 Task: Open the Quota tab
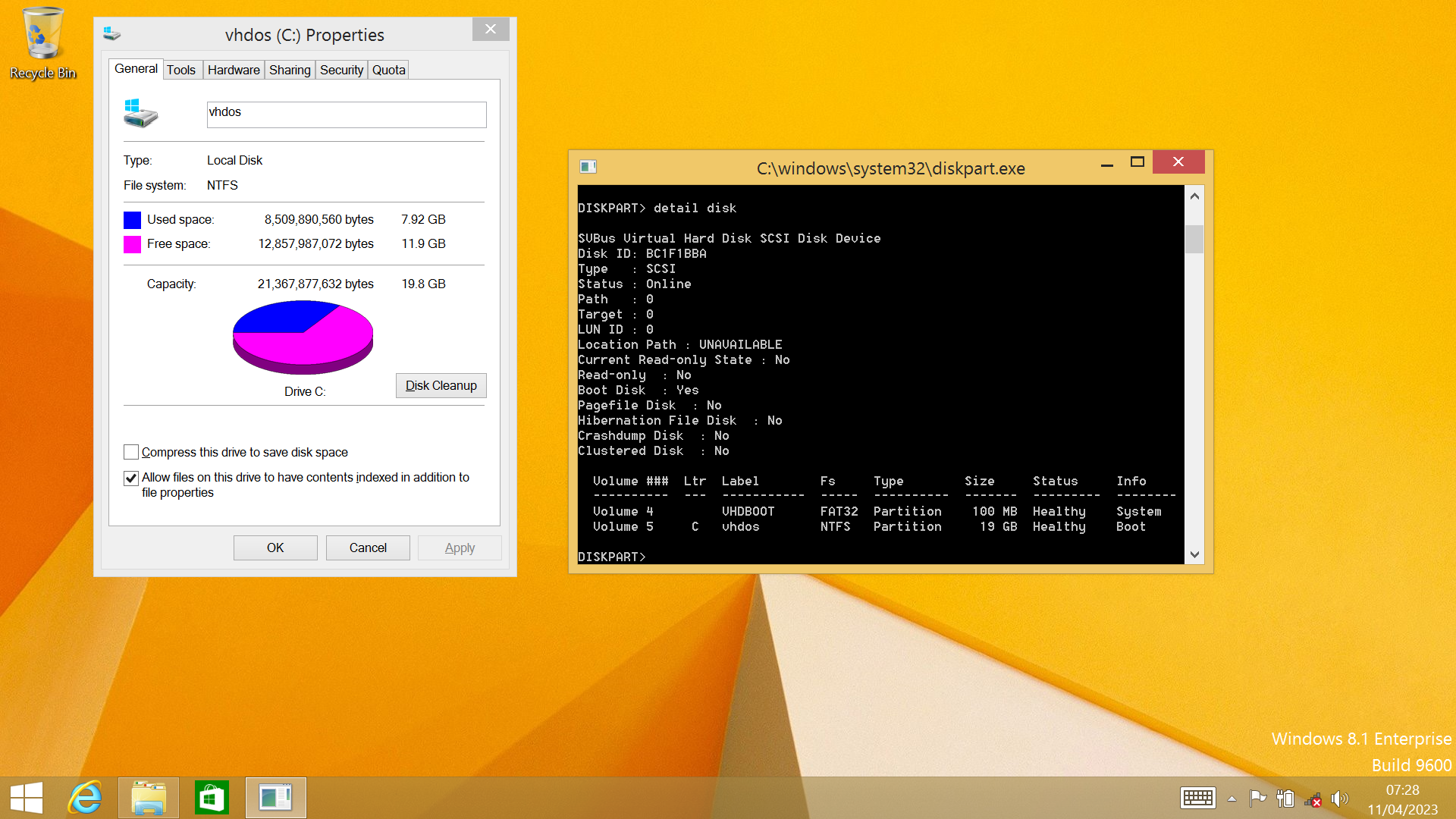coord(388,70)
